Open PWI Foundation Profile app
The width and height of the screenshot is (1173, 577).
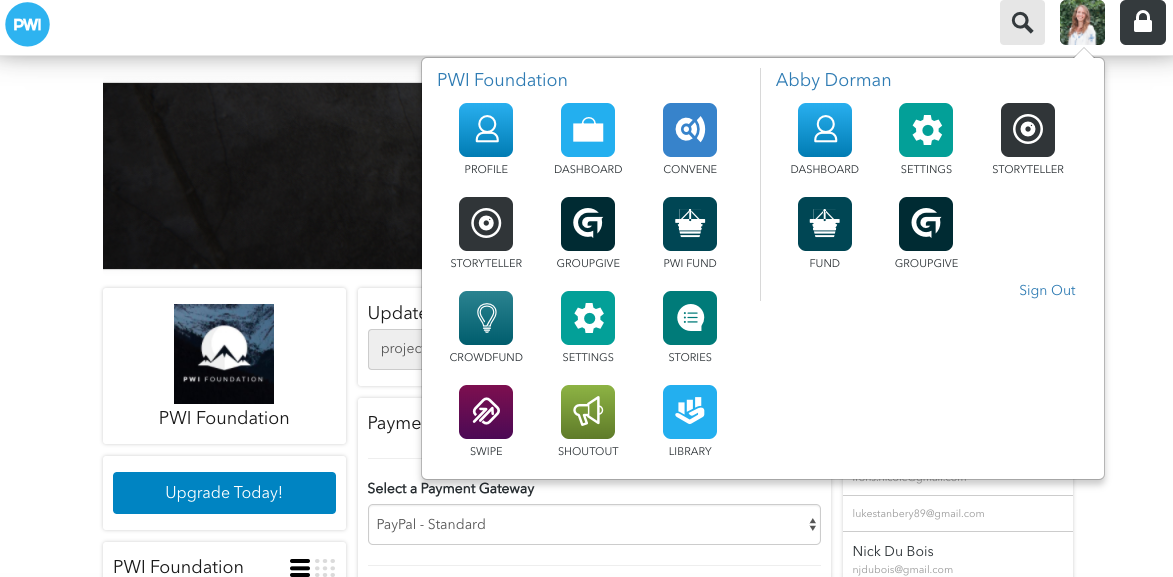point(486,130)
